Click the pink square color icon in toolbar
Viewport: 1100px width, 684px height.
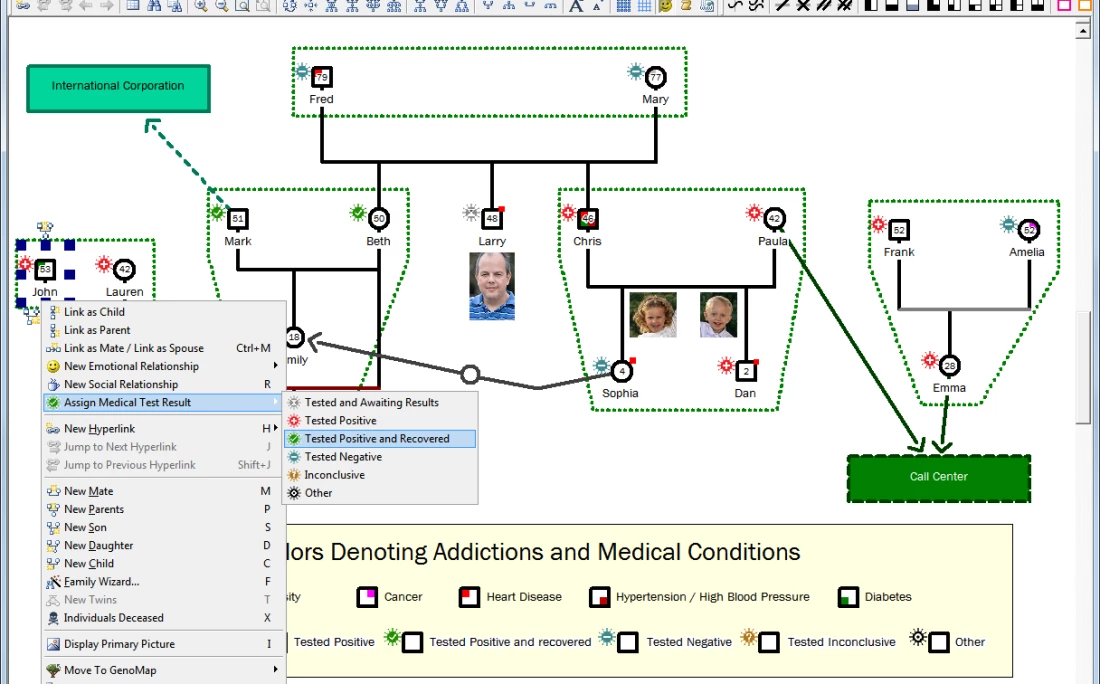1064,5
